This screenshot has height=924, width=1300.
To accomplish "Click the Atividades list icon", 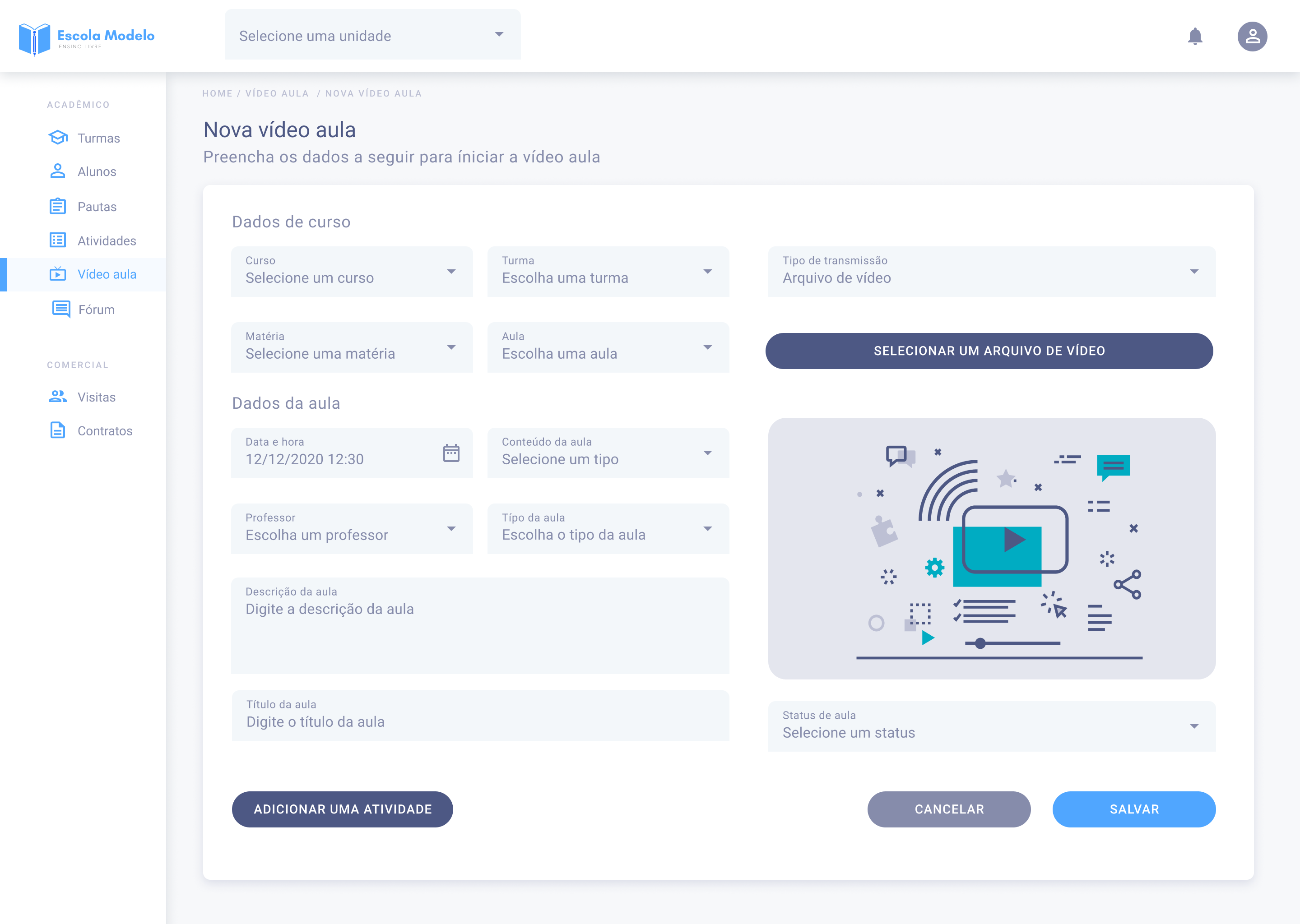I will (58, 240).
